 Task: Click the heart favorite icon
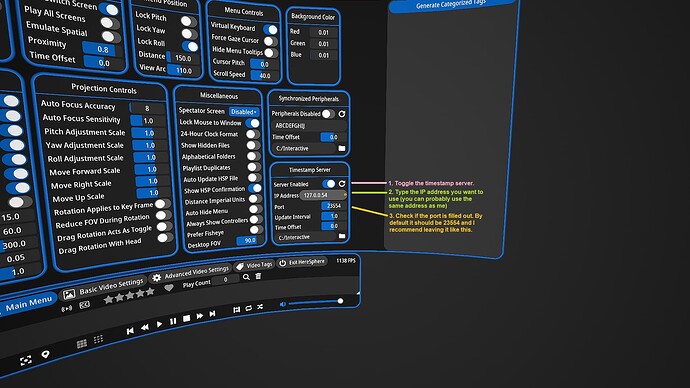pyautogui.click(x=169, y=288)
